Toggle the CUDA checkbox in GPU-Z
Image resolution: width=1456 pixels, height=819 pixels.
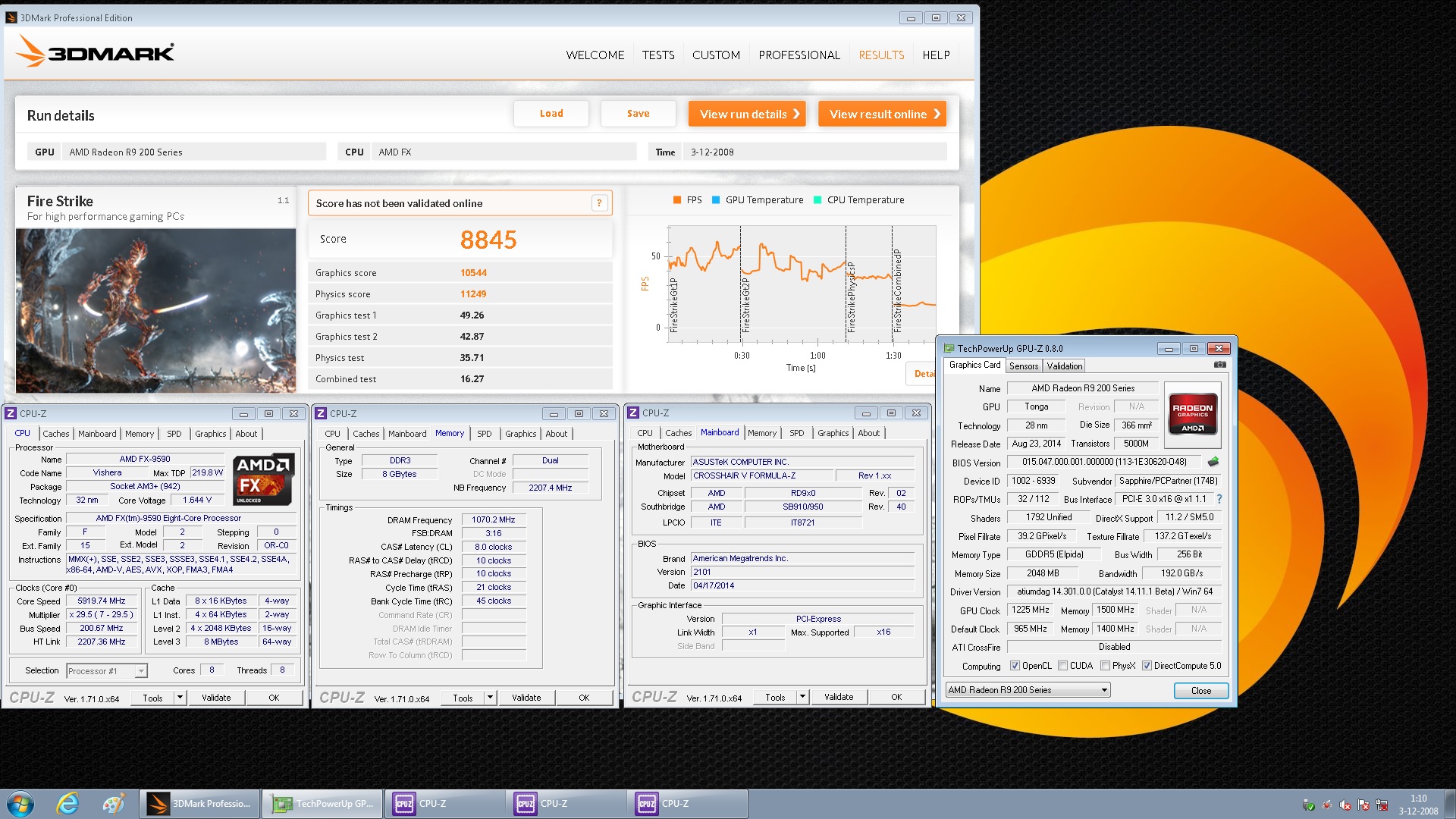tap(1062, 666)
